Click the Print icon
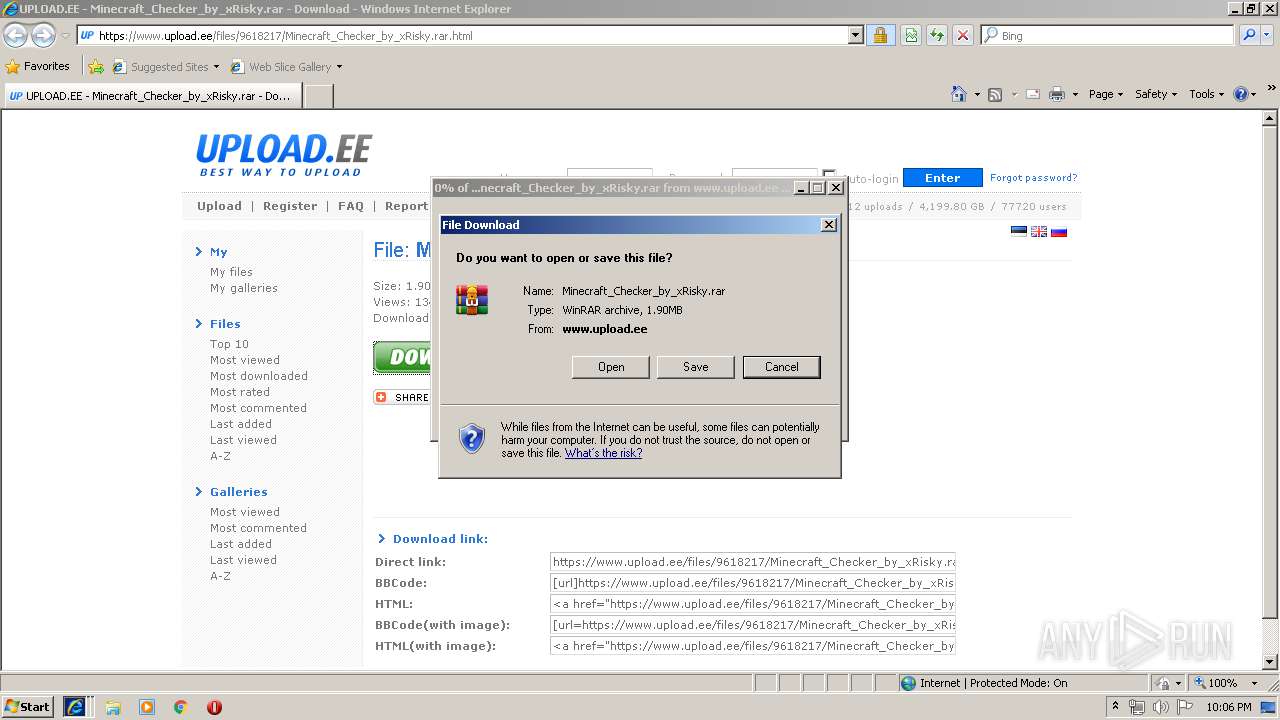The height and width of the screenshot is (720, 1280). [1057, 94]
